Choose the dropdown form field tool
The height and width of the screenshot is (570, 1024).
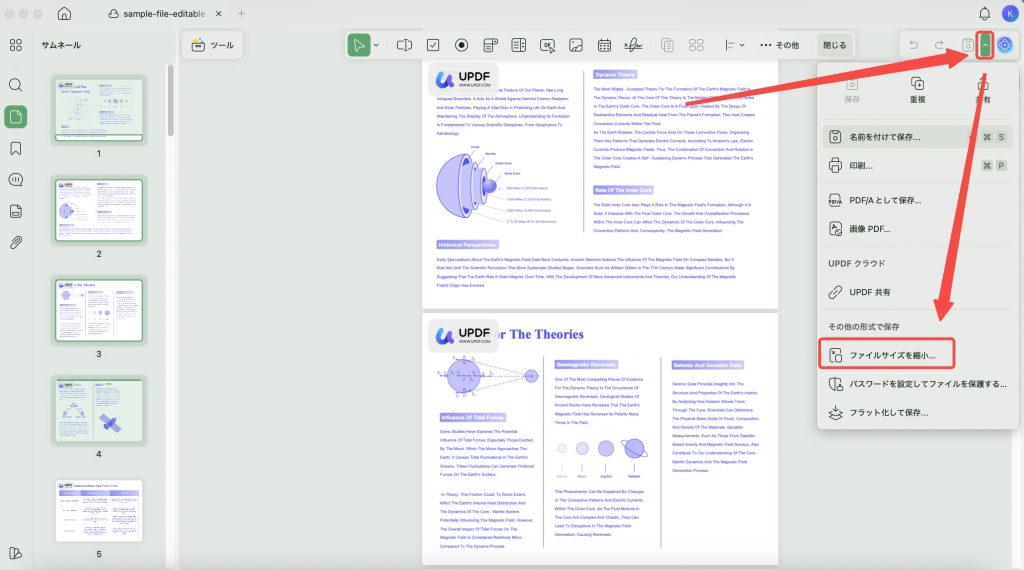tap(490, 45)
